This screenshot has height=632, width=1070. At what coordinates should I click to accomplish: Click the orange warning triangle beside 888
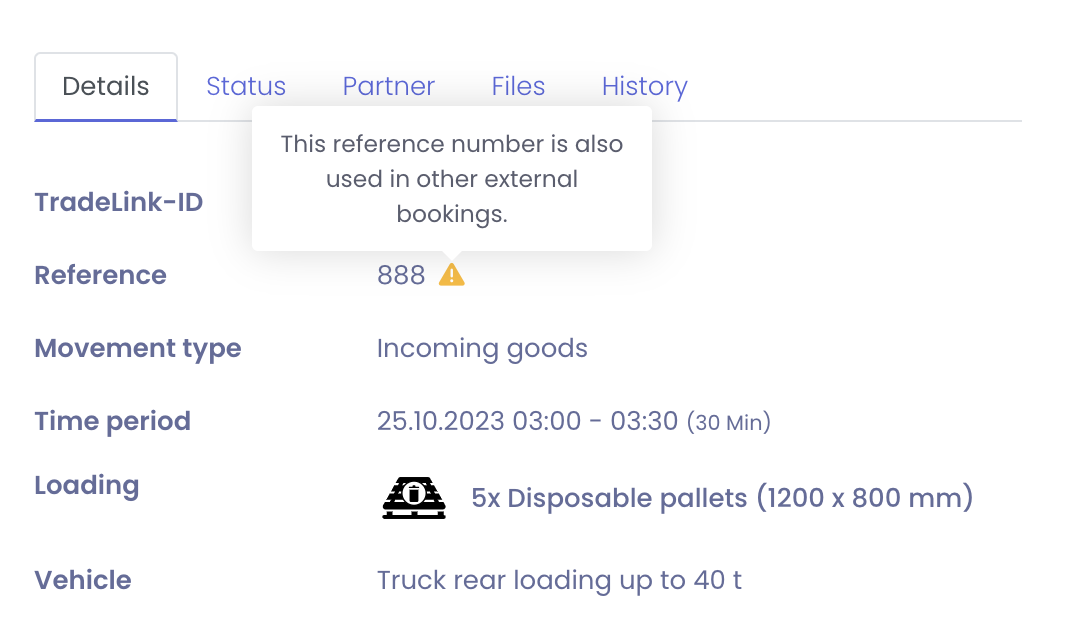[452, 275]
